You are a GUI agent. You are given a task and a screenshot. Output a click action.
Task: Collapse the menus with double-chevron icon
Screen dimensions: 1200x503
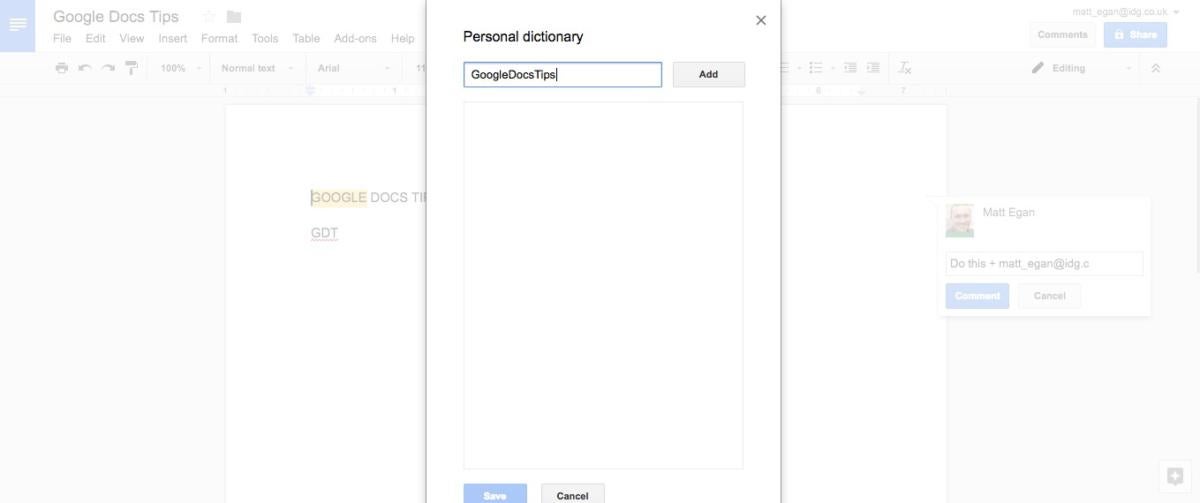point(1155,68)
